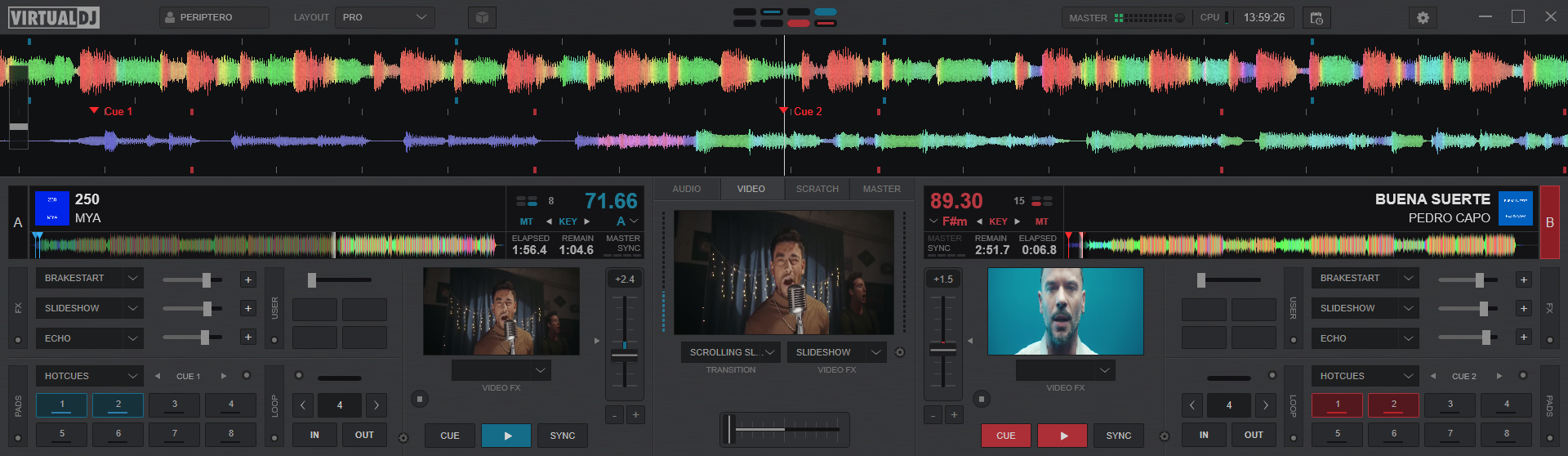Click the 3D cube layout icon
Screen dimensions: 1568x456
point(482,17)
